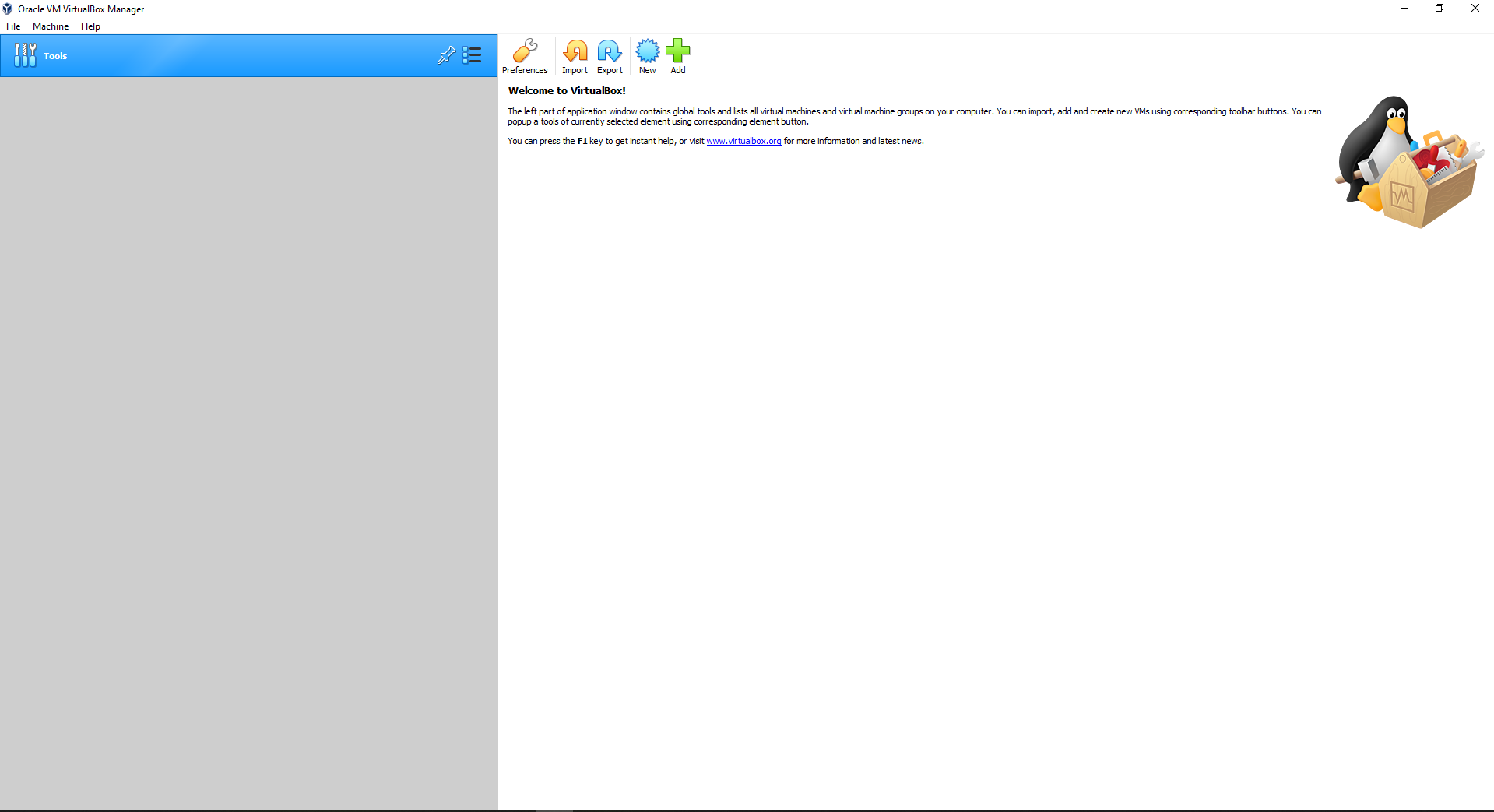Open the Preferences wrench icon
This screenshot has height=812, width=1494.
tap(525, 56)
